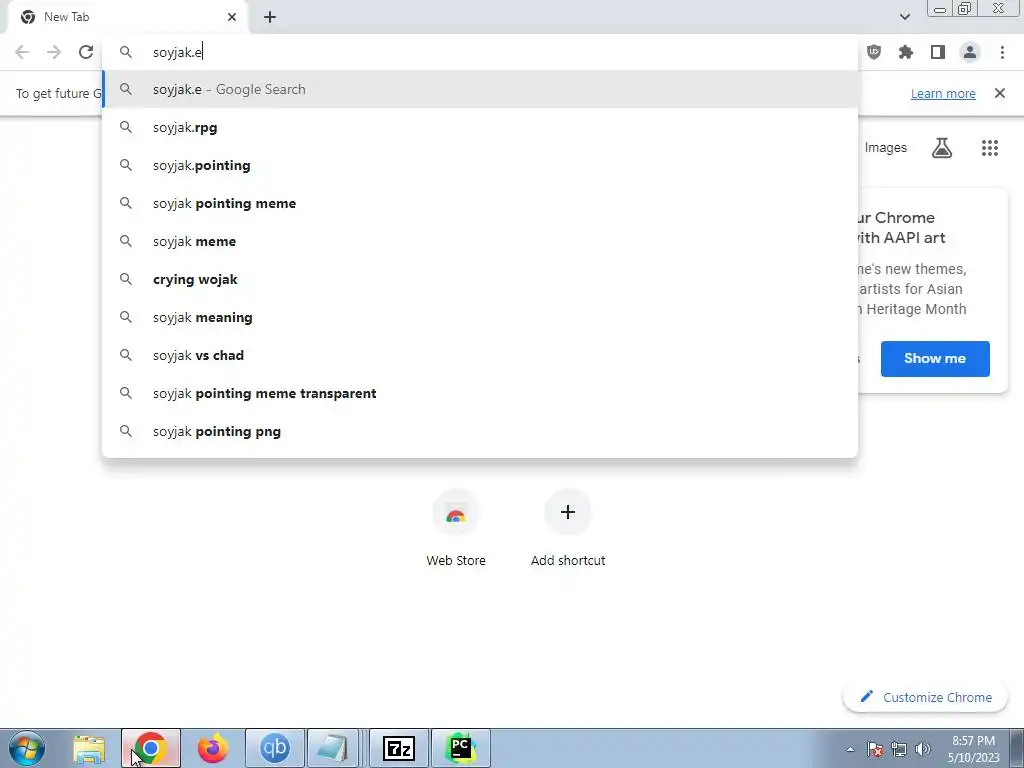Select the 'soyjak pointing png' suggestion
The height and width of the screenshot is (768, 1024).
click(x=480, y=431)
